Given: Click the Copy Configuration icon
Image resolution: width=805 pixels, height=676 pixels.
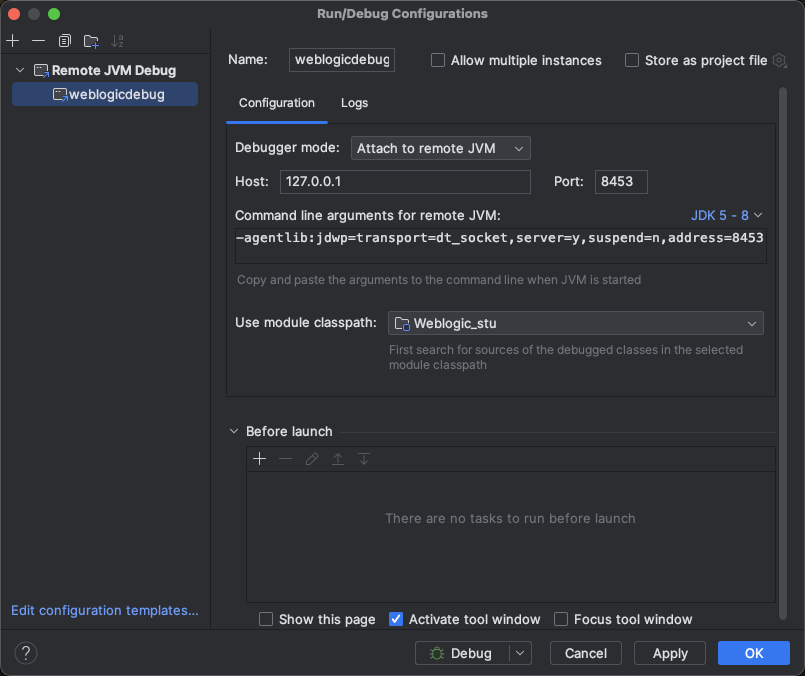Looking at the screenshot, I should point(65,41).
